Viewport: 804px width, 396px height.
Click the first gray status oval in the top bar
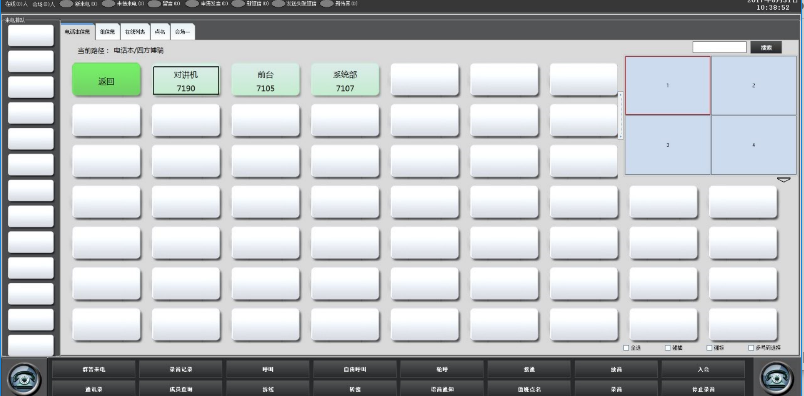(67, 4)
